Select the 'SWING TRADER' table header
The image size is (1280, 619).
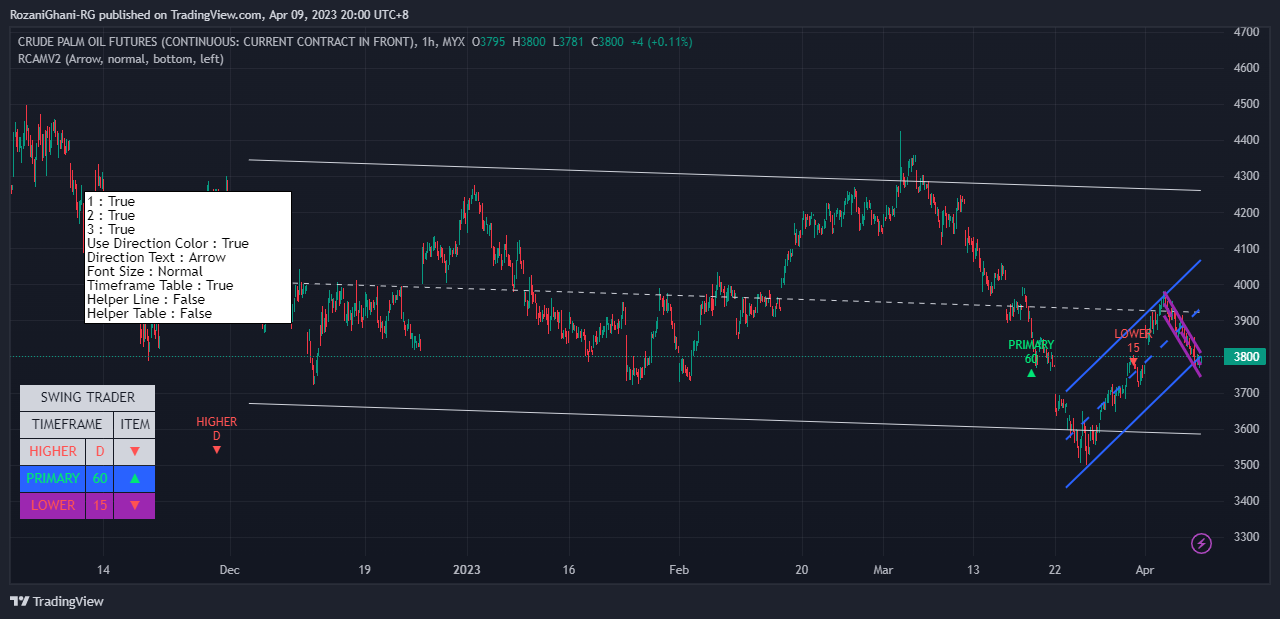pyautogui.click(x=88, y=397)
